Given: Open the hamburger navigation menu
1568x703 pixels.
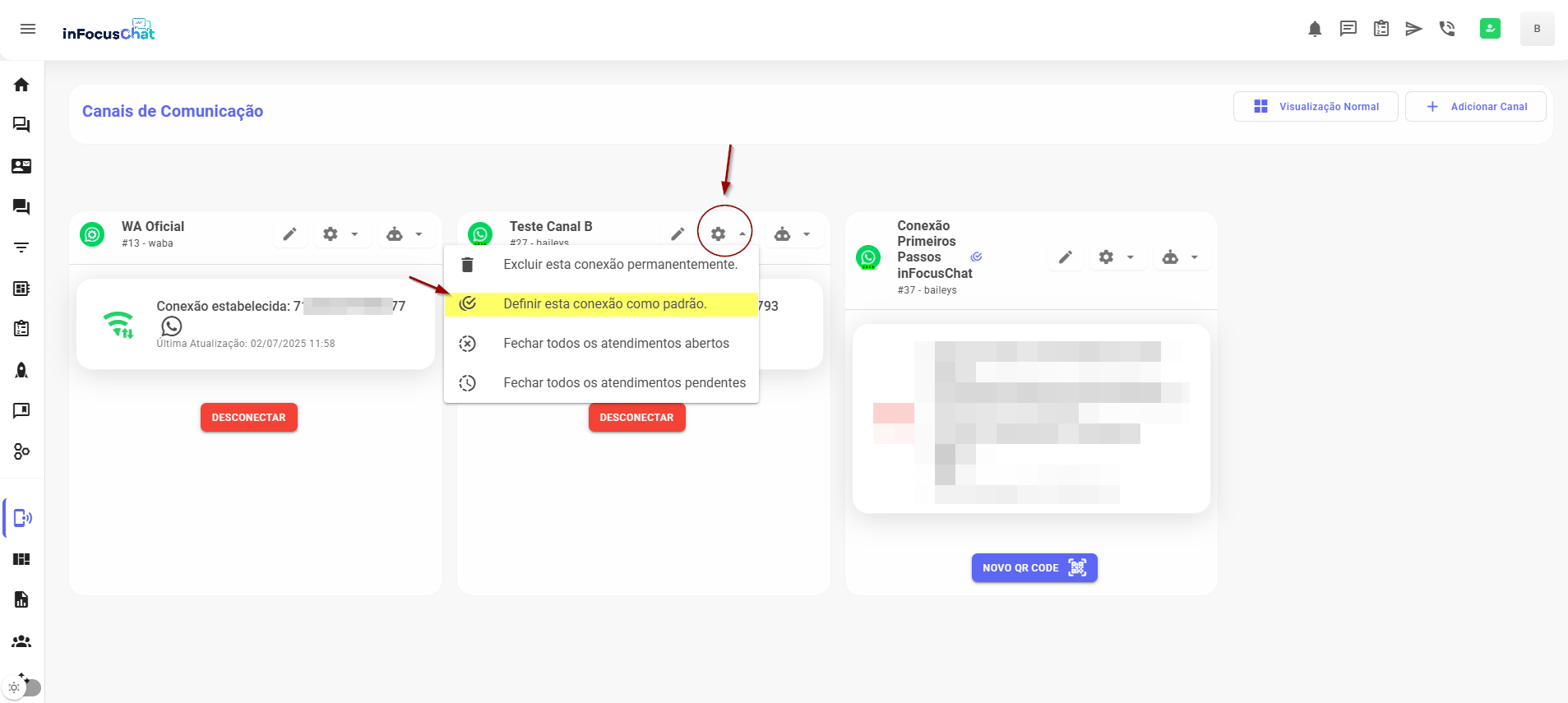Looking at the screenshot, I should [28, 29].
